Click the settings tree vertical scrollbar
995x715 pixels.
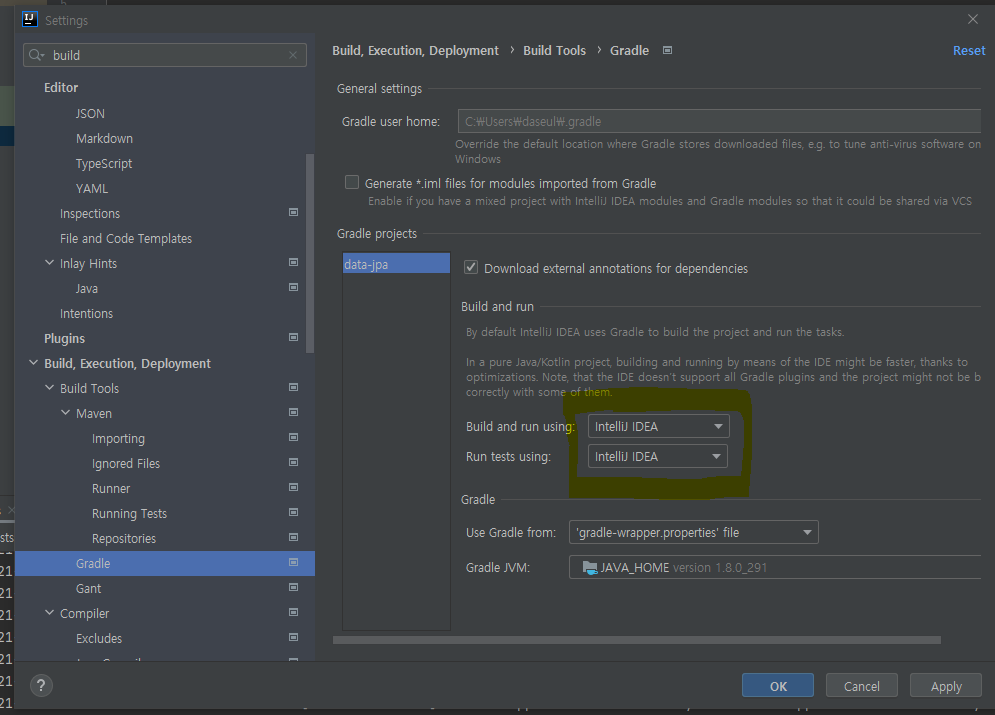pyautogui.click(x=310, y=253)
